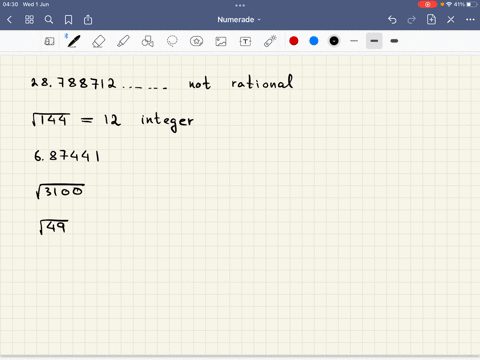The height and width of the screenshot is (360, 480).
Task: Select the Image insert tool
Action: coord(221,41)
